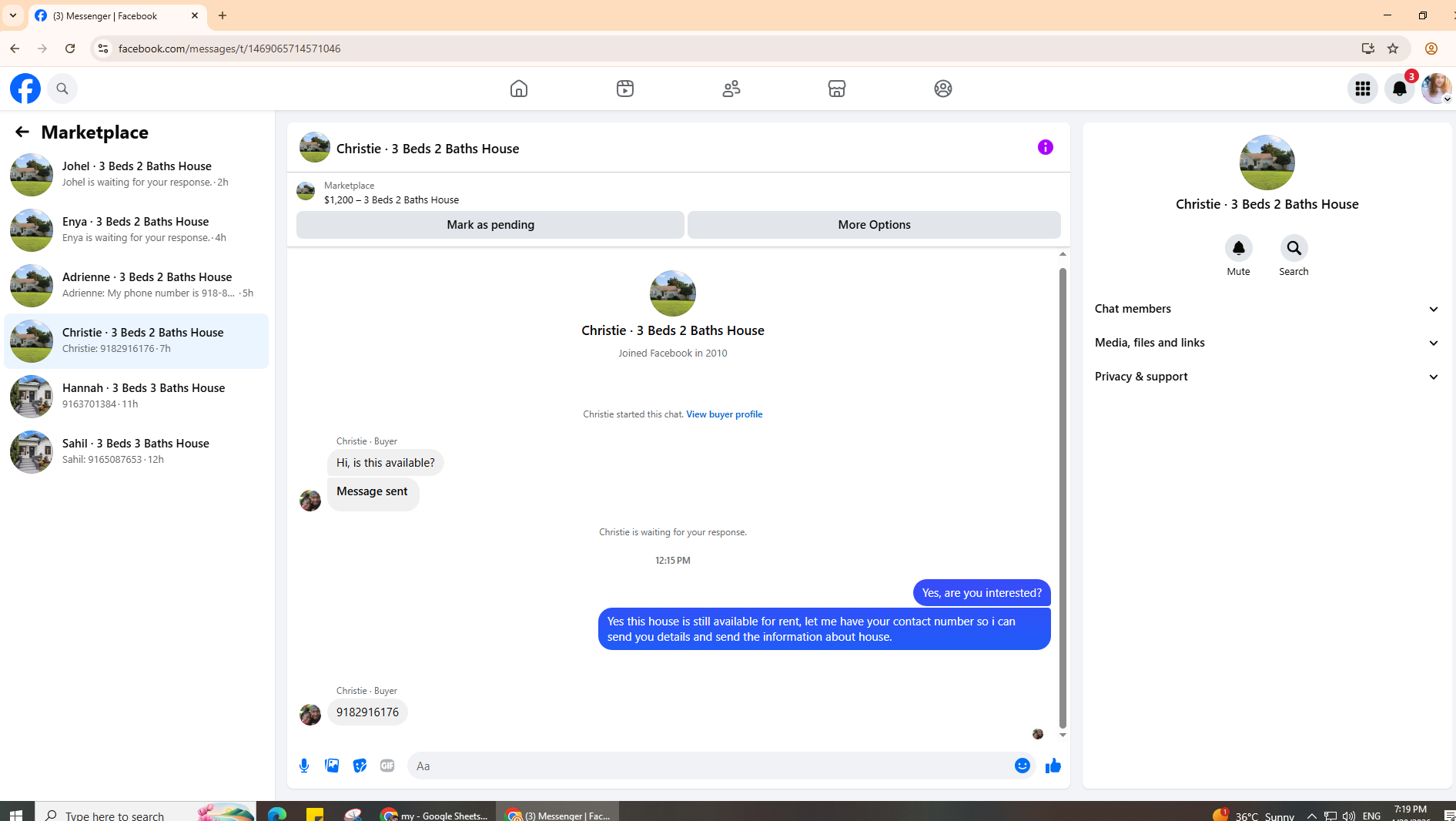Open Sahil's 3 Beds 3 Baths House chat
The width and height of the screenshot is (1456, 821).
tap(136, 452)
